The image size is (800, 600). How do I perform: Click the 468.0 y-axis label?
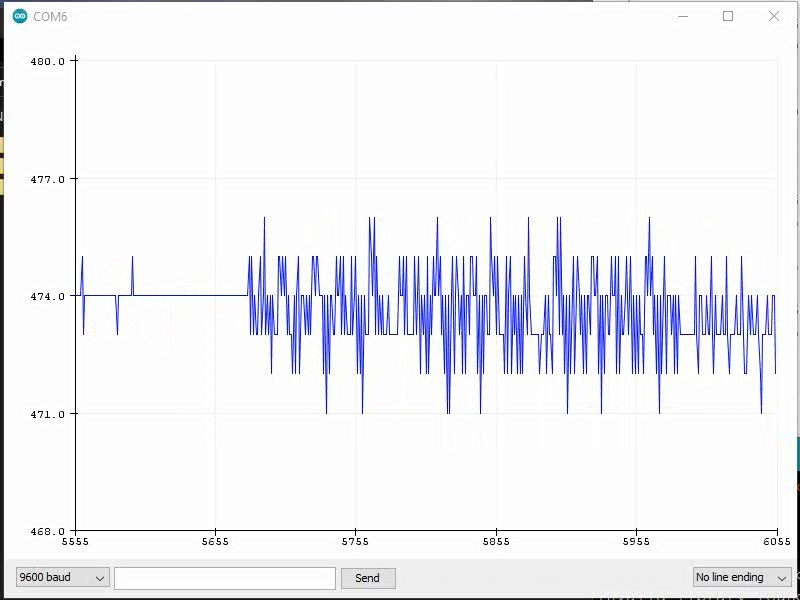point(48,532)
